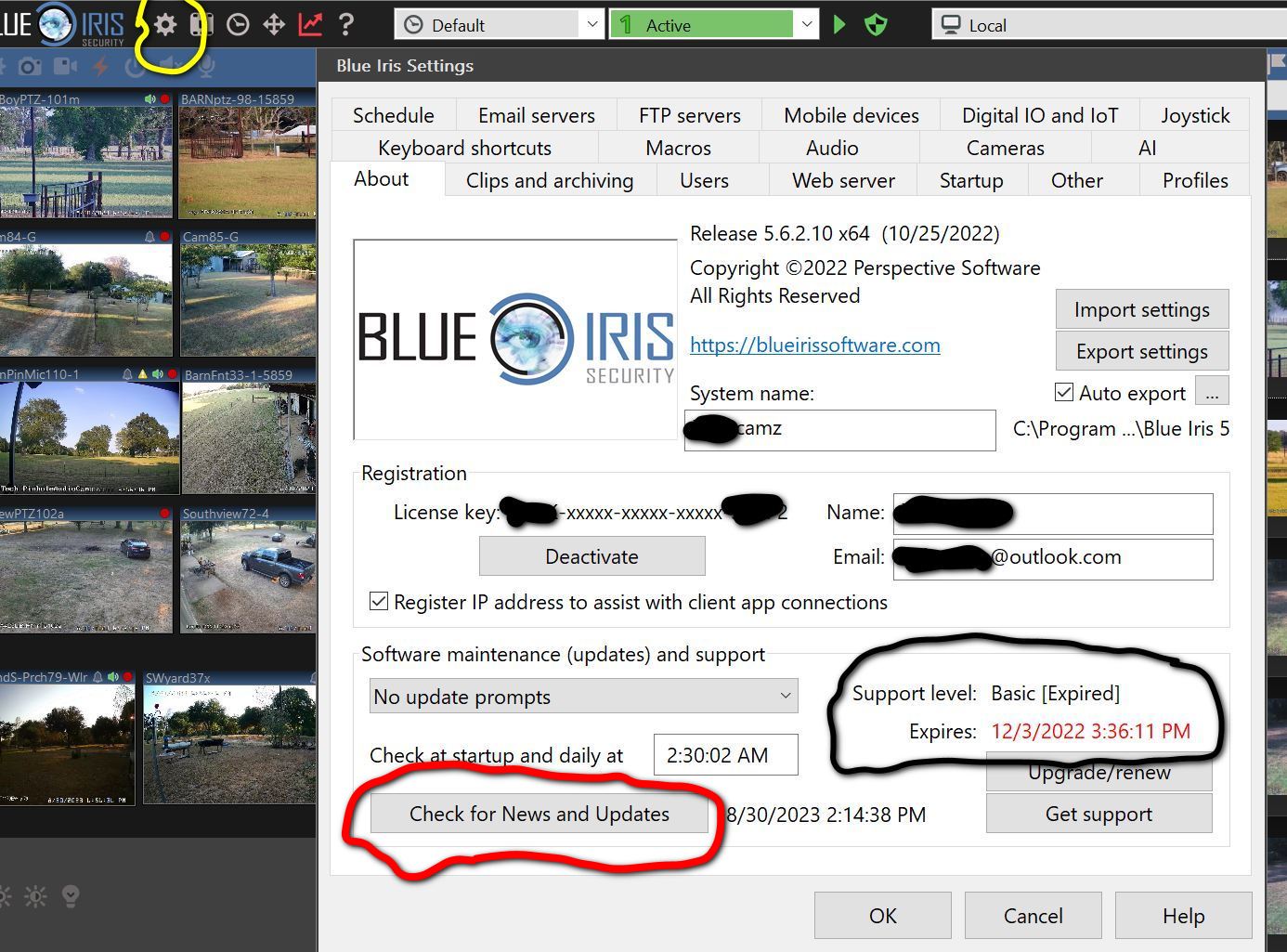Toggle the Auto export checkbox
The width and height of the screenshot is (1287, 952).
point(1064,393)
